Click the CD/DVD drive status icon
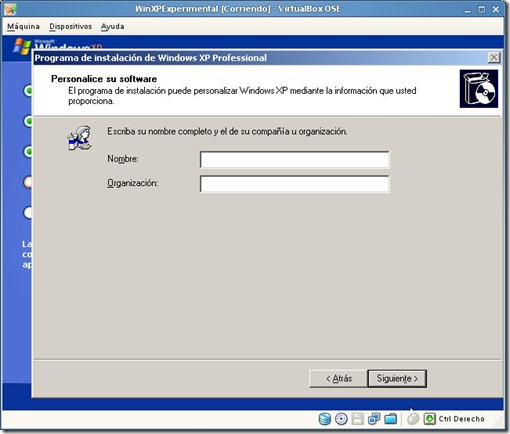This screenshot has width=510, height=434. tap(341, 419)
